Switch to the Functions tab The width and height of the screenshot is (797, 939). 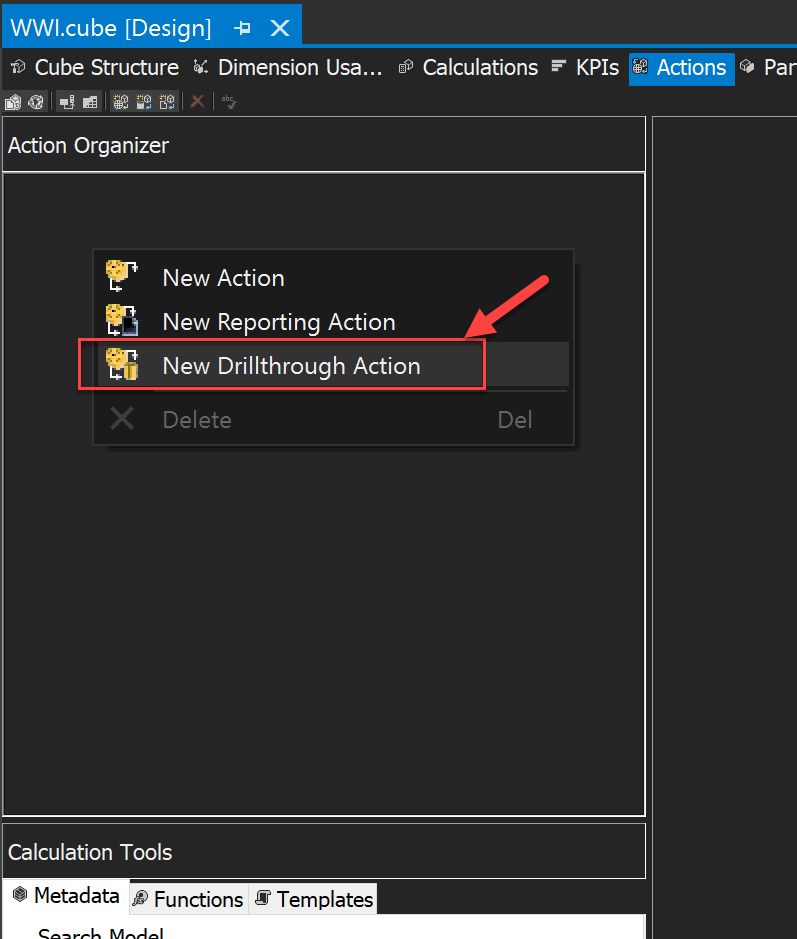[189, 899]
